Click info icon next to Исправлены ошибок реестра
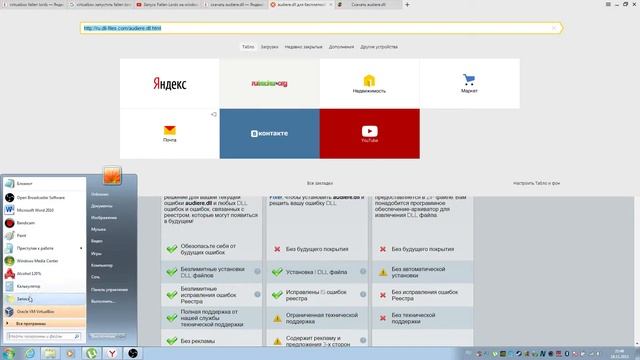The image size is (640, 360). (363, 294)
